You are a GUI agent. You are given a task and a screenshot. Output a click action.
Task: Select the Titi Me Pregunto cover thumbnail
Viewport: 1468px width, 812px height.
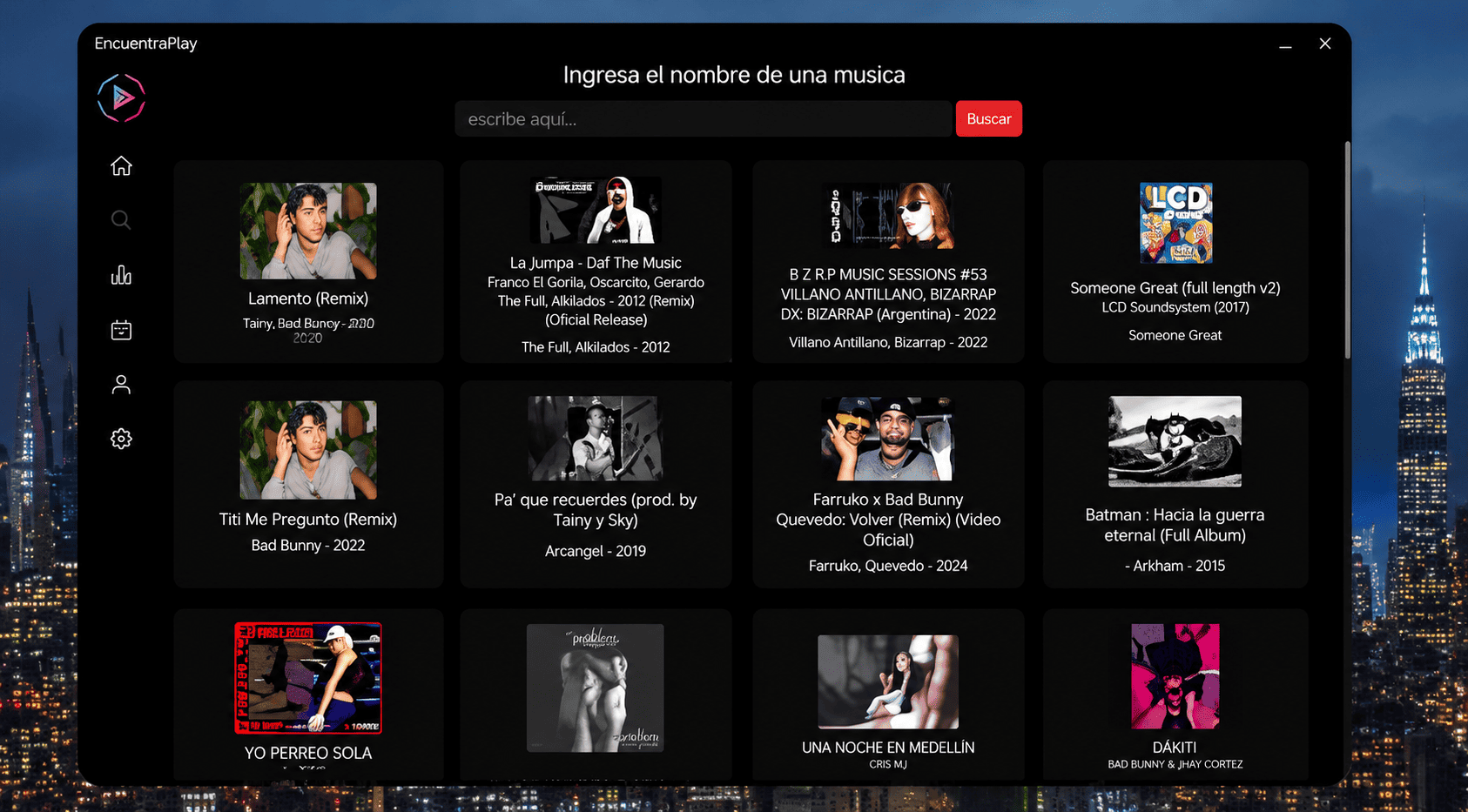(x=308, y=450)
